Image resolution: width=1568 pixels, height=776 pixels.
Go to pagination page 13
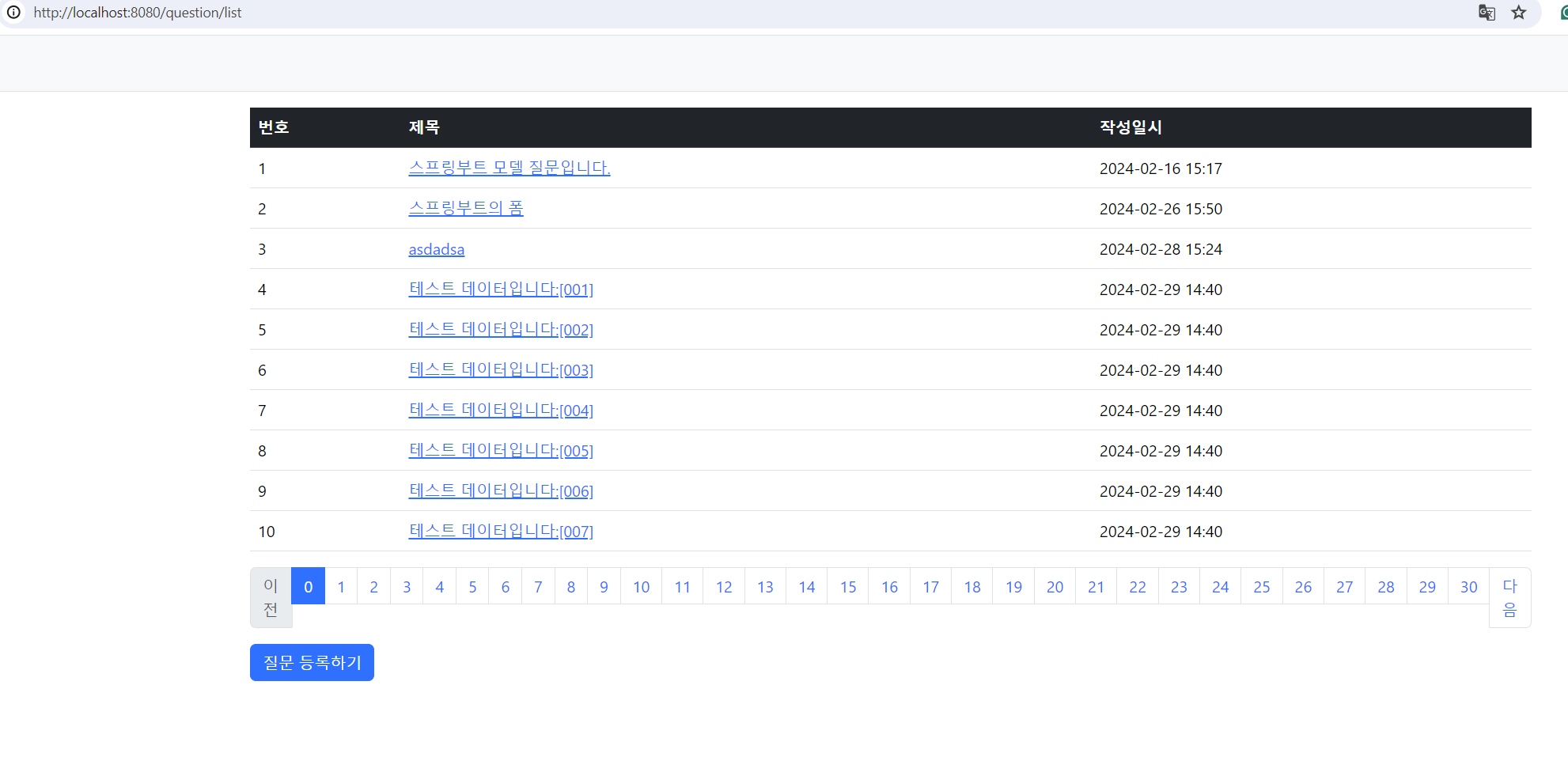765,586
